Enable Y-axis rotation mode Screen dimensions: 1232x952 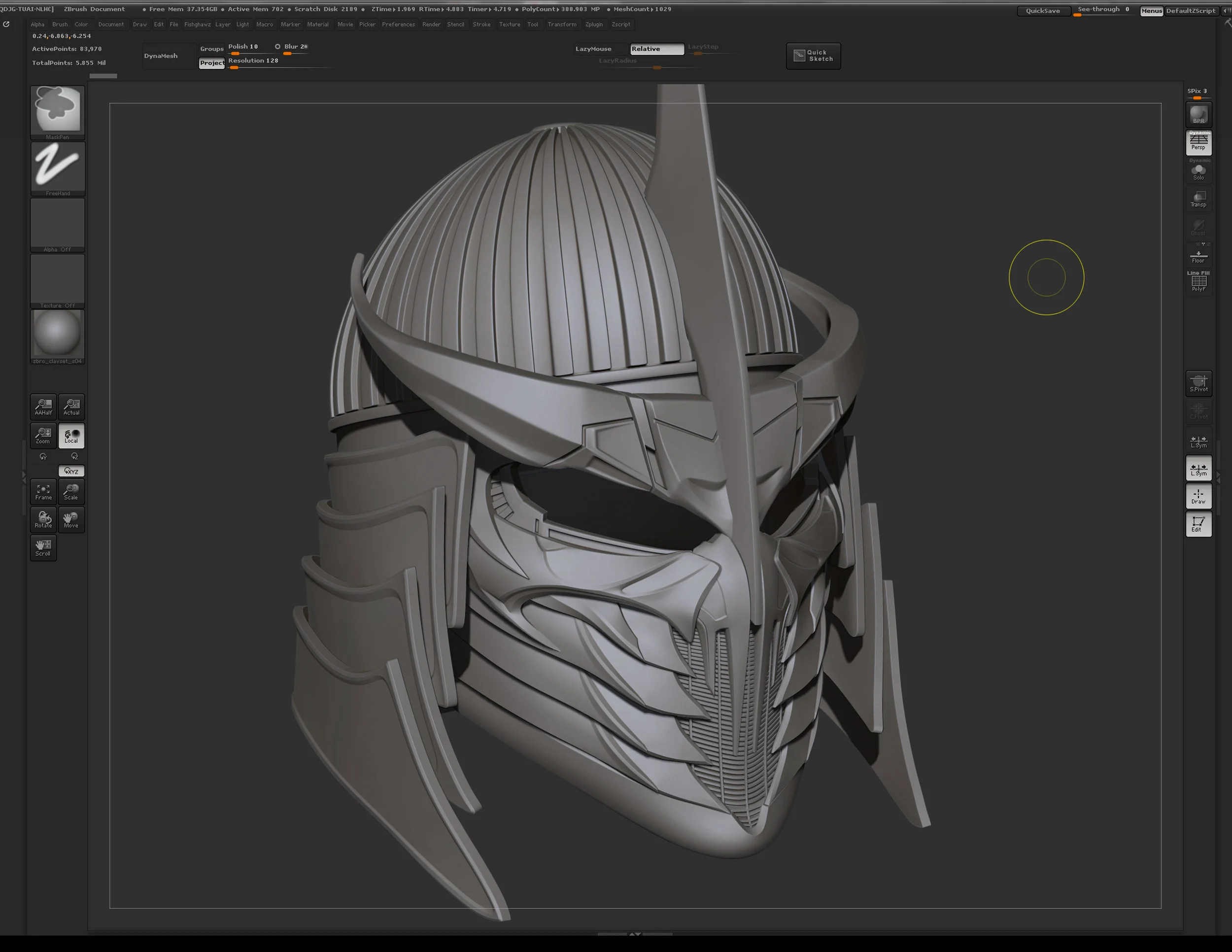click(43, 456)
